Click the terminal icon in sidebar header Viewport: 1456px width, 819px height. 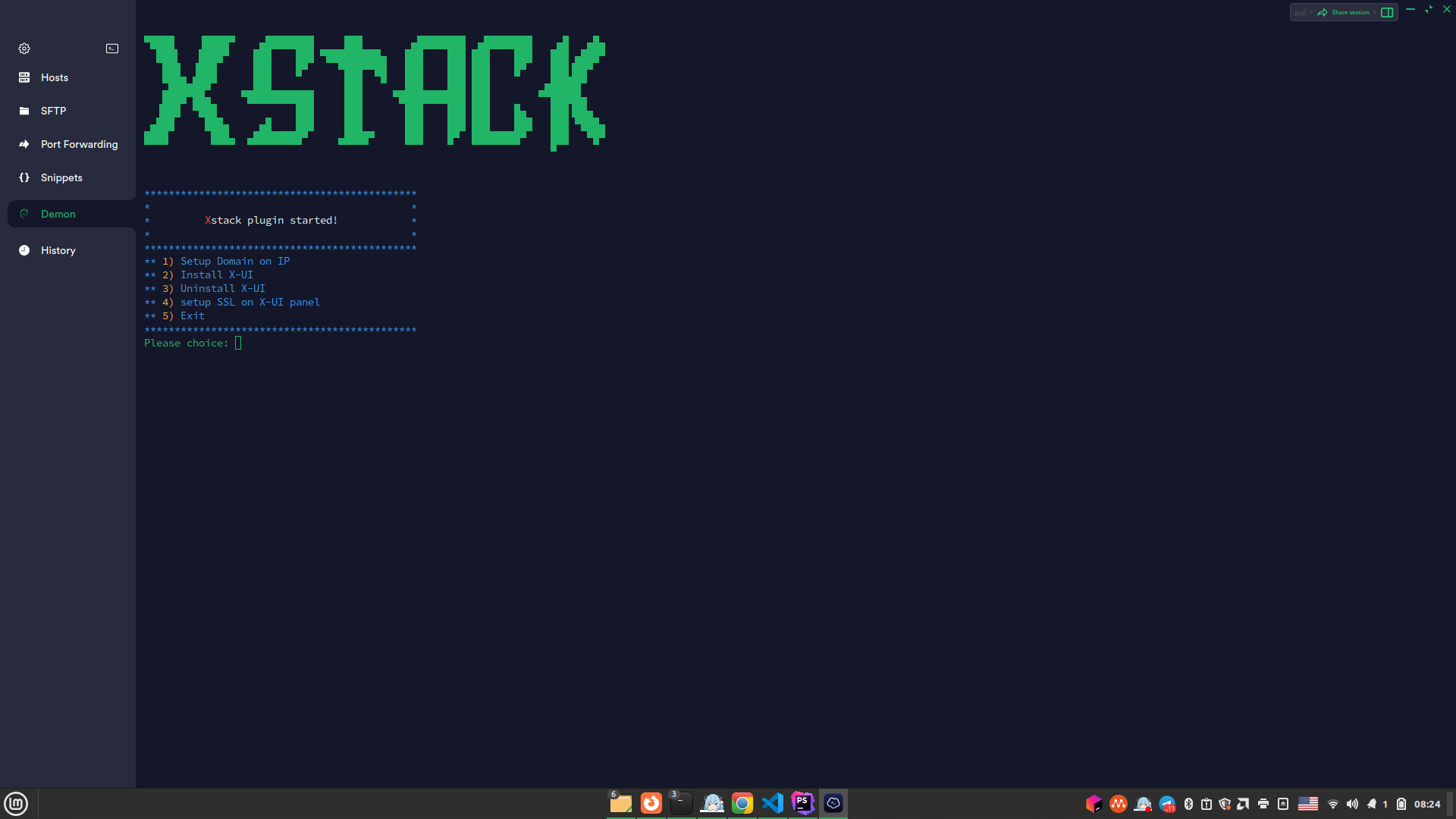[112, 49]
